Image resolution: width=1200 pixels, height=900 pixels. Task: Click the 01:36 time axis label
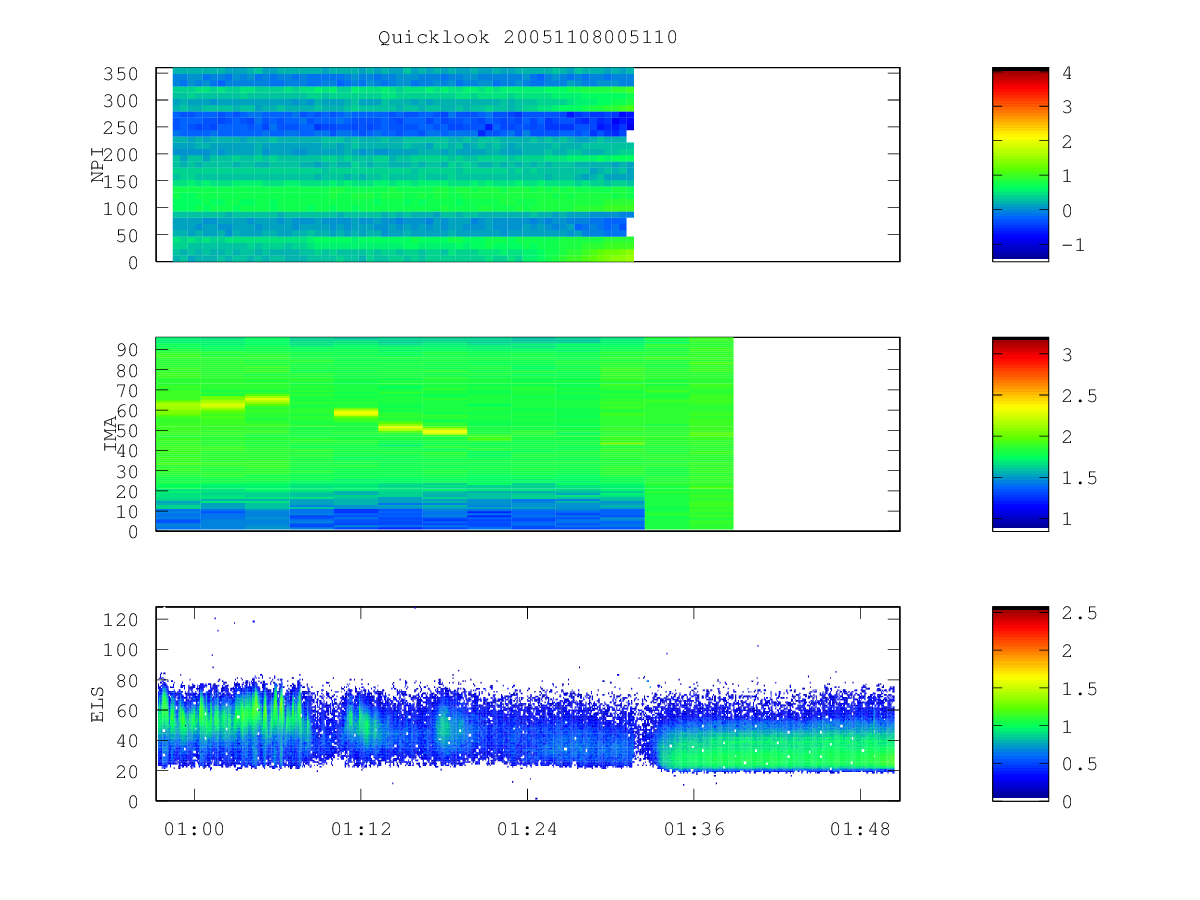tap(694, 828)
